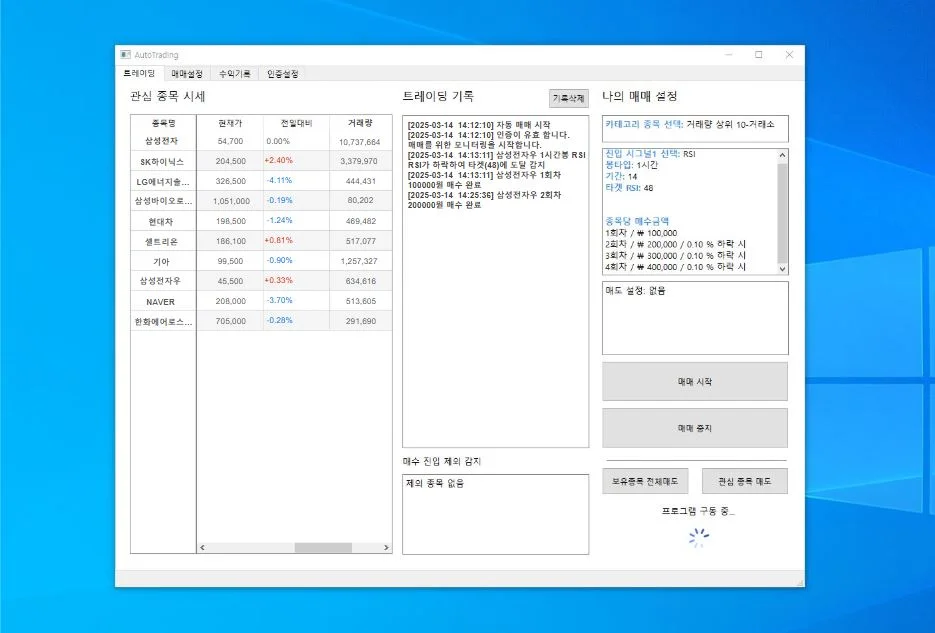
Task: Open the 수익기록 tab
Action: [x=235, y=74]
